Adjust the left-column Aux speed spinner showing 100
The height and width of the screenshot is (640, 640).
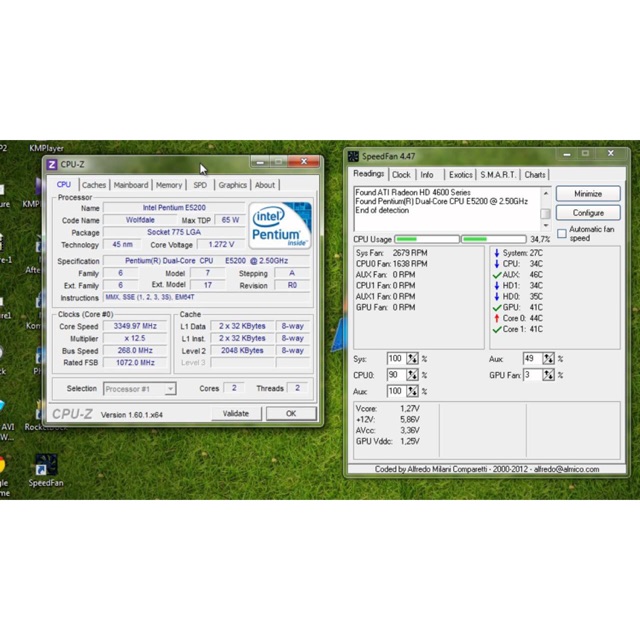click(412, 391)
